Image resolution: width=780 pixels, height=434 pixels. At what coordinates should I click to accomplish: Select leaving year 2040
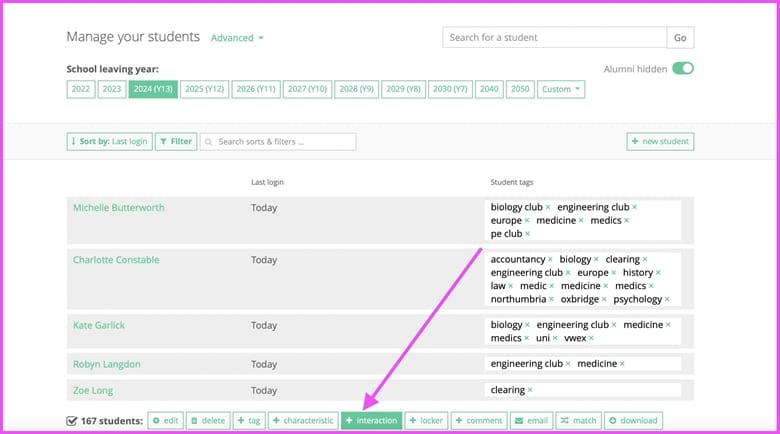pos(489,89)
